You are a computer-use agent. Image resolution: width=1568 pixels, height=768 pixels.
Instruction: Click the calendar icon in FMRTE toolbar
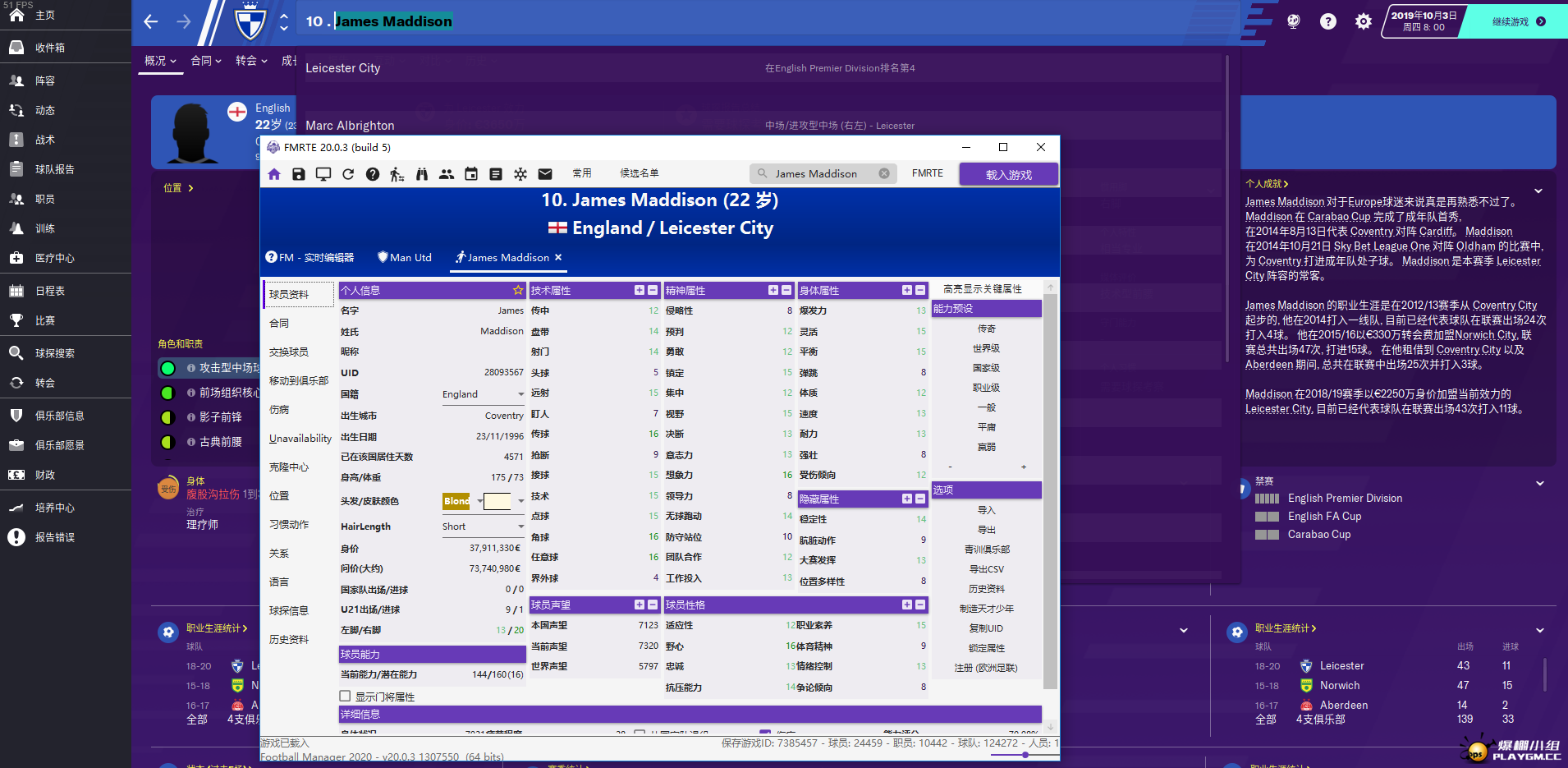pos(471,174)
